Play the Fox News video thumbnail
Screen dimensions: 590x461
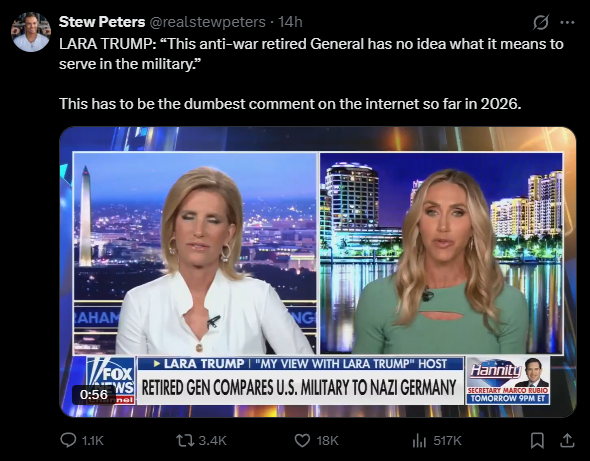click(318, 272)
